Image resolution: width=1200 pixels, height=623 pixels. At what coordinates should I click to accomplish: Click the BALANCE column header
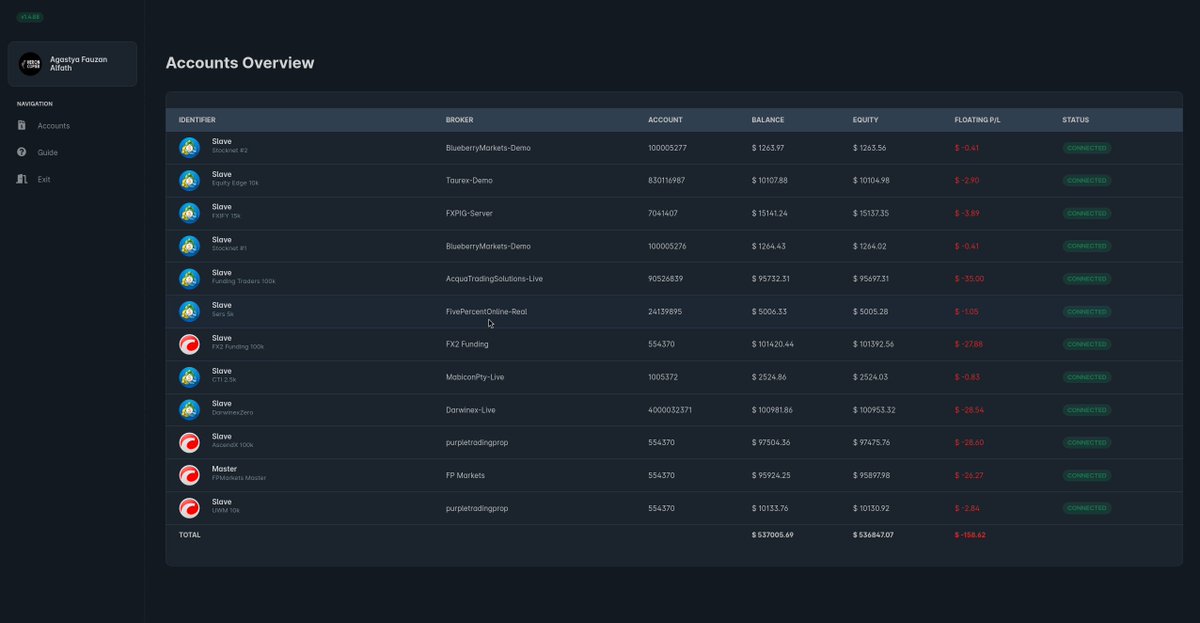click(x=768, y=120)
